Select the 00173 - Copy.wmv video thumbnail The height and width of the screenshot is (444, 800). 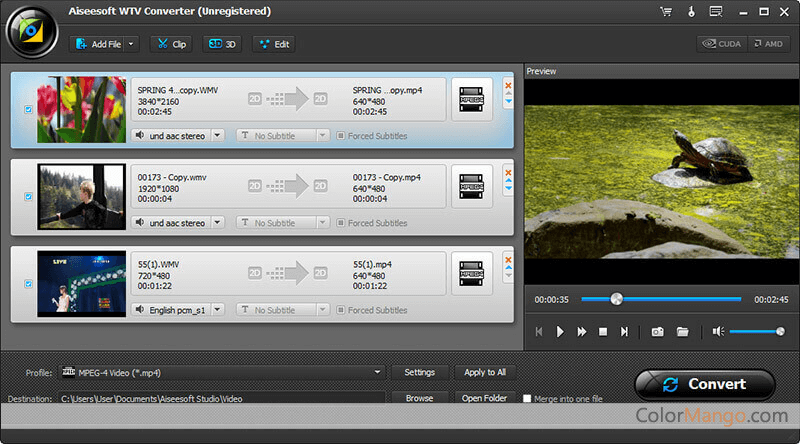tap(81, 197)
